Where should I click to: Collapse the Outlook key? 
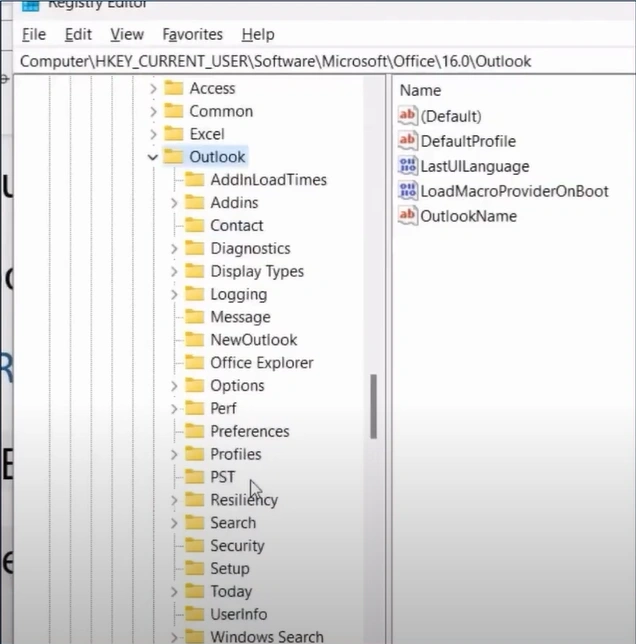pyautogui.click(x=153, y=157)
